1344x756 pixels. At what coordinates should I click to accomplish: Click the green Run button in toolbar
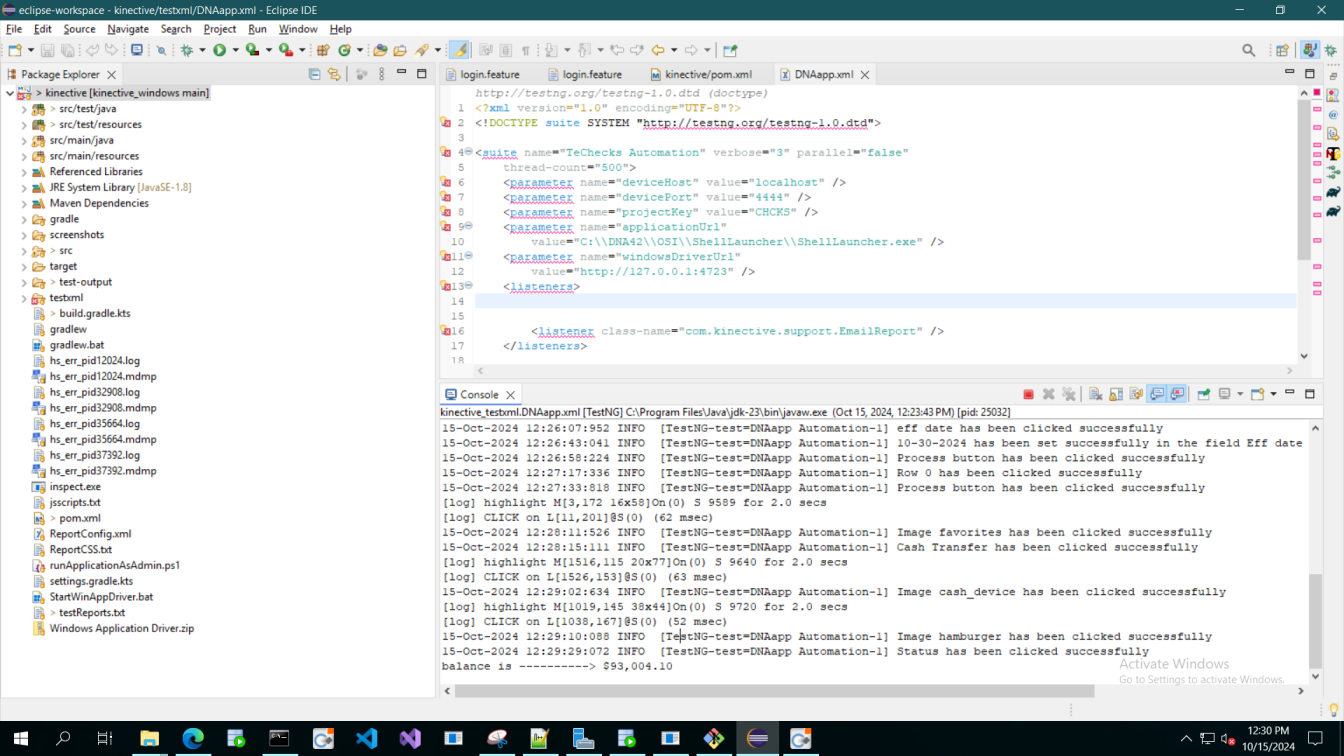coord(219,50)
